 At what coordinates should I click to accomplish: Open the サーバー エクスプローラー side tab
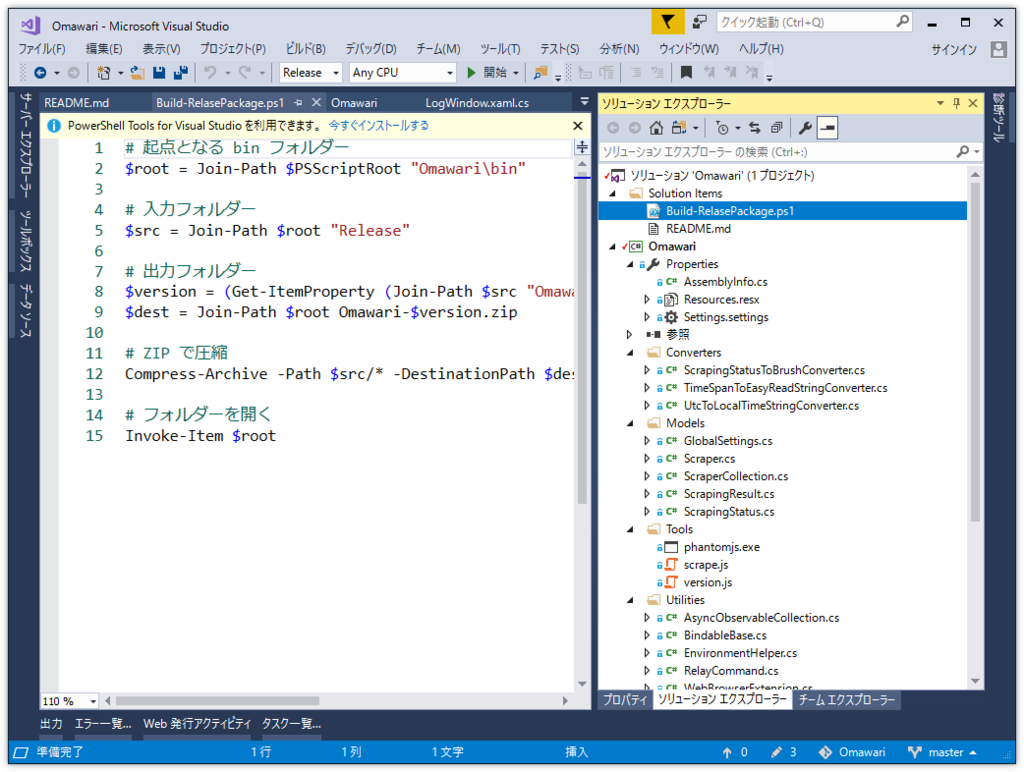25,145
